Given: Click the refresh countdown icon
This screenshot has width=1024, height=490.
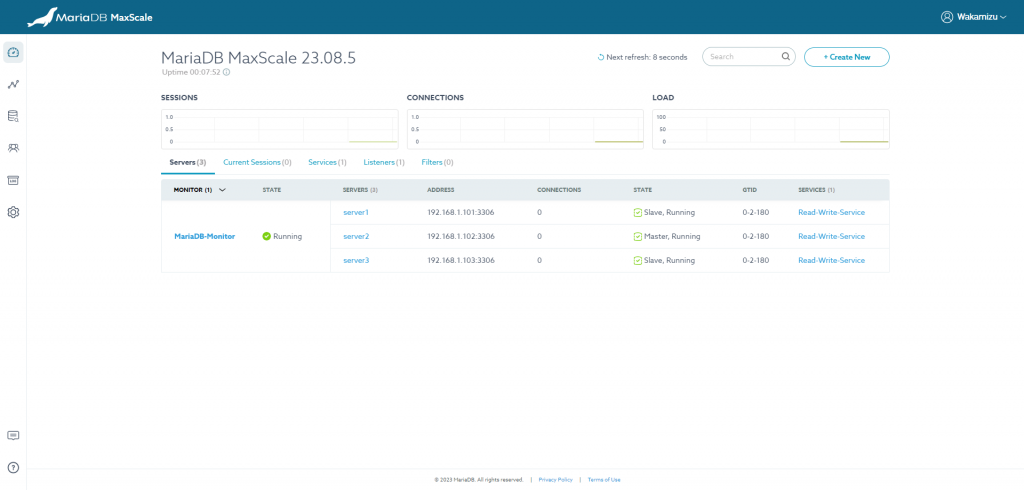Looking at the screenshot, I should (x=601, y=57).
